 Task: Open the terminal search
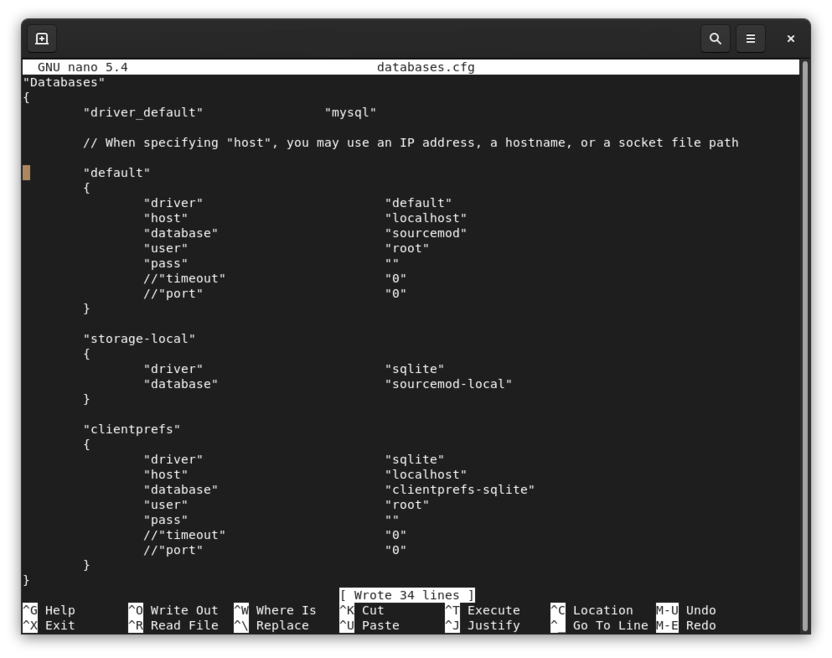click(715, 38)
